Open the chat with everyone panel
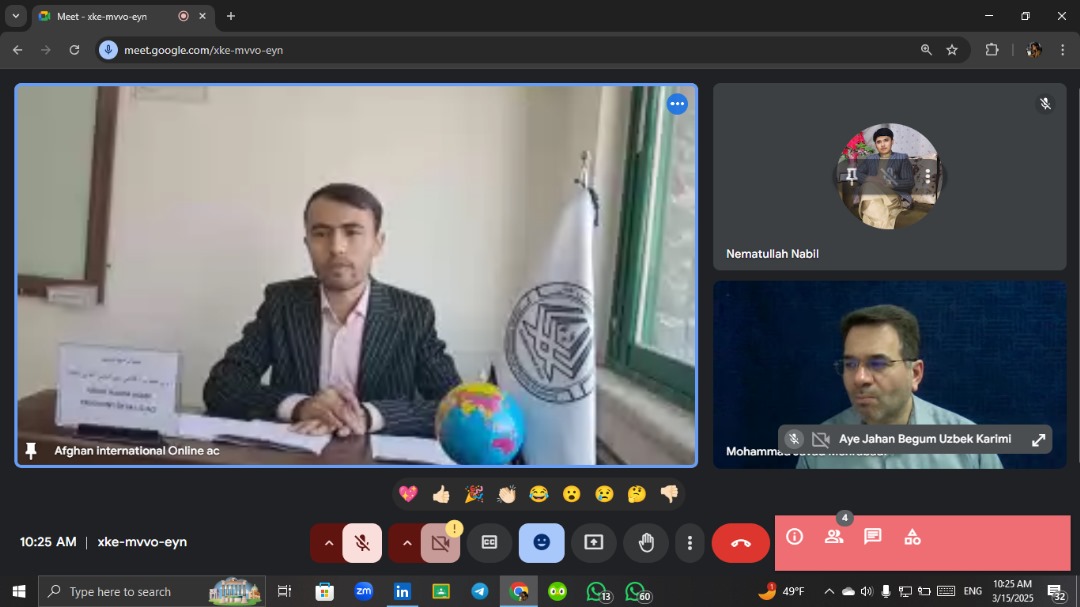 (873, 537)
